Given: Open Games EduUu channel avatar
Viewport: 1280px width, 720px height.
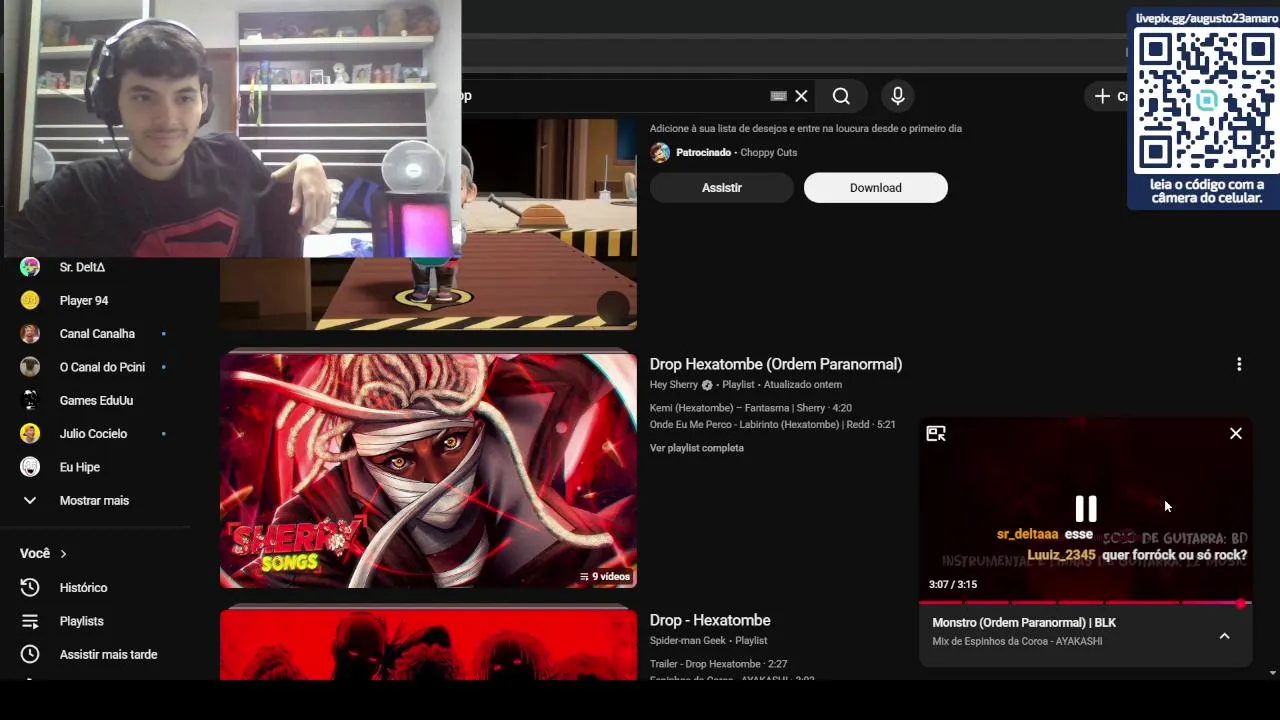Looking at the screenshot, I should pyautogui.click(x=30, y=400).
